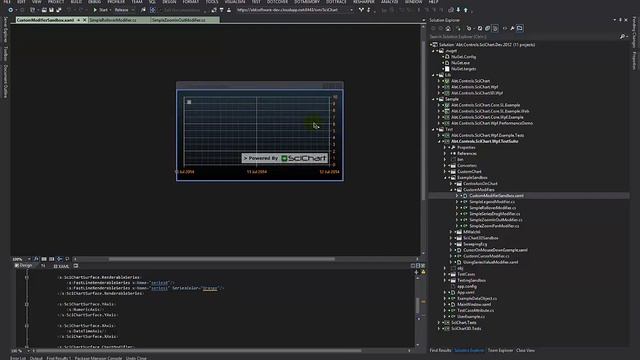Close the CustomModifierSandbox.xaml tab
The width and height of the screenshot is (640, 360).
pyautogui.click(x=85, y=20)
